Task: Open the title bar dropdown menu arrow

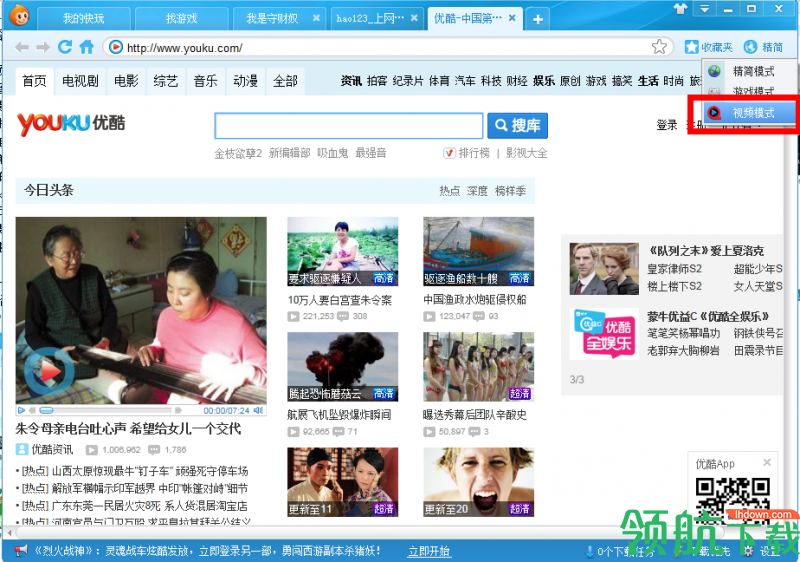Action: [x=704, y=9]
